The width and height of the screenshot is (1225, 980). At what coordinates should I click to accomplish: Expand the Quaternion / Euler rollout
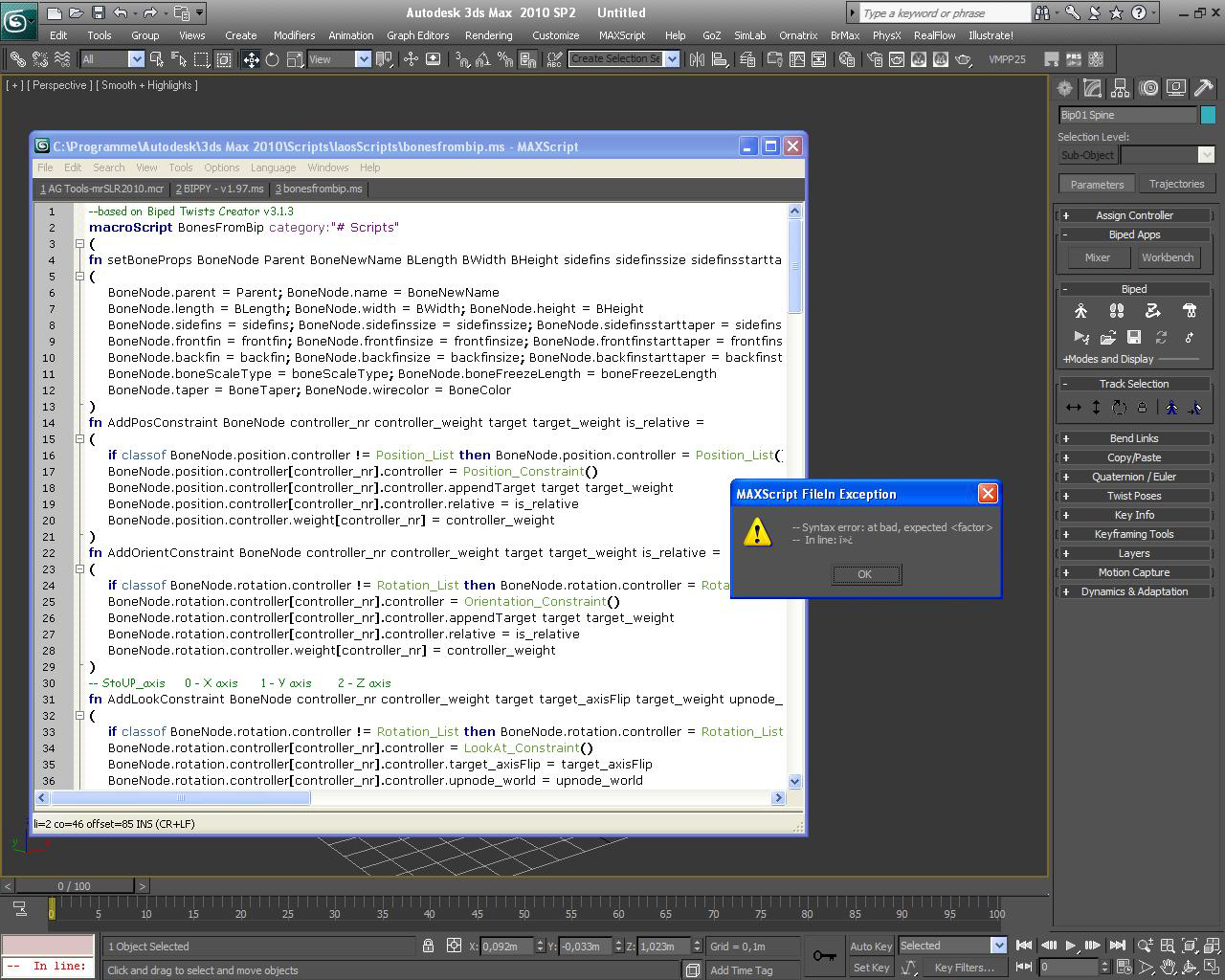[x=1134, y=477]
